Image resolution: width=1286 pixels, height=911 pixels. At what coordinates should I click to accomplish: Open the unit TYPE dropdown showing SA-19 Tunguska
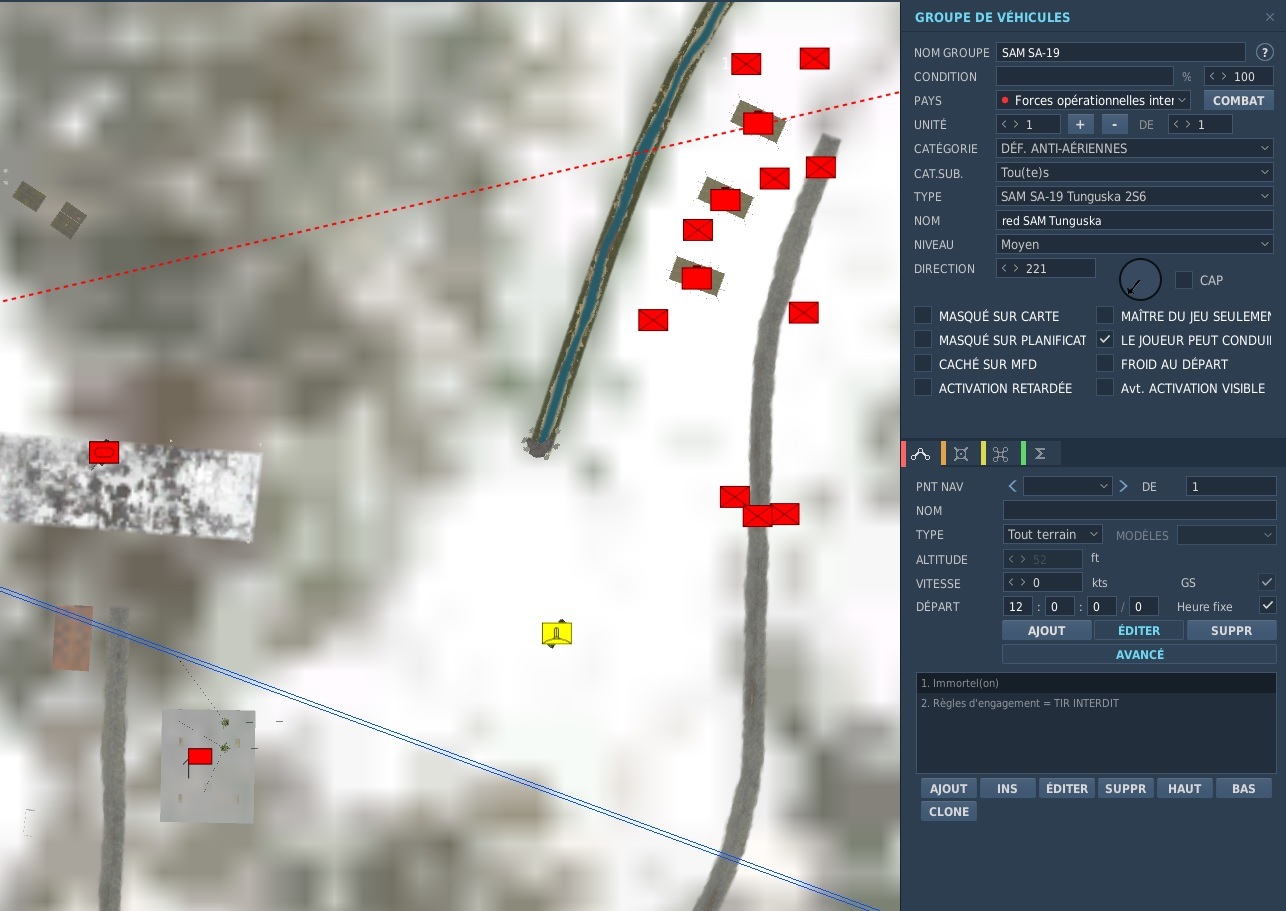coord(1135,196)
